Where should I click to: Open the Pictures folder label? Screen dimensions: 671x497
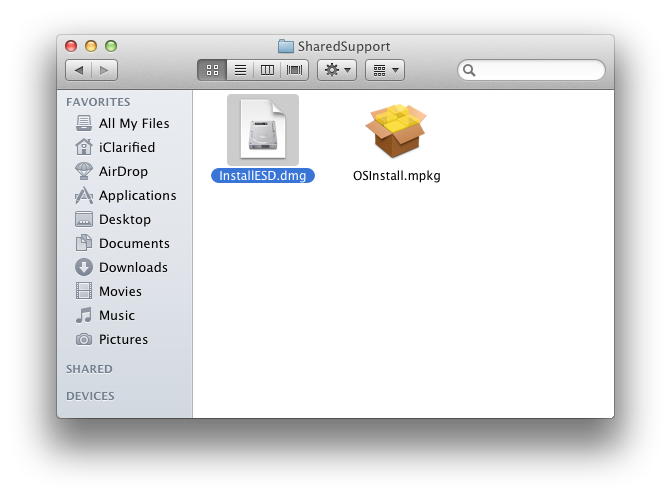point(123,339)
